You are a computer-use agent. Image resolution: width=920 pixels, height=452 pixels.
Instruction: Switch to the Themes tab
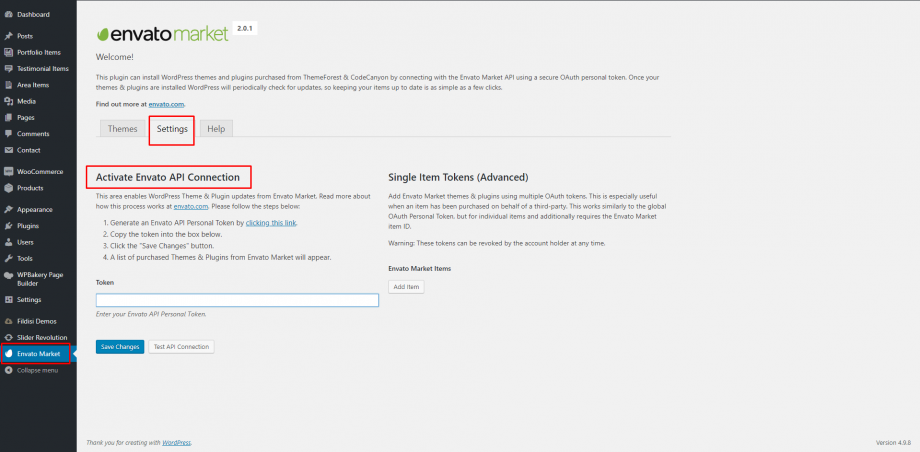(x=123, y=129)
